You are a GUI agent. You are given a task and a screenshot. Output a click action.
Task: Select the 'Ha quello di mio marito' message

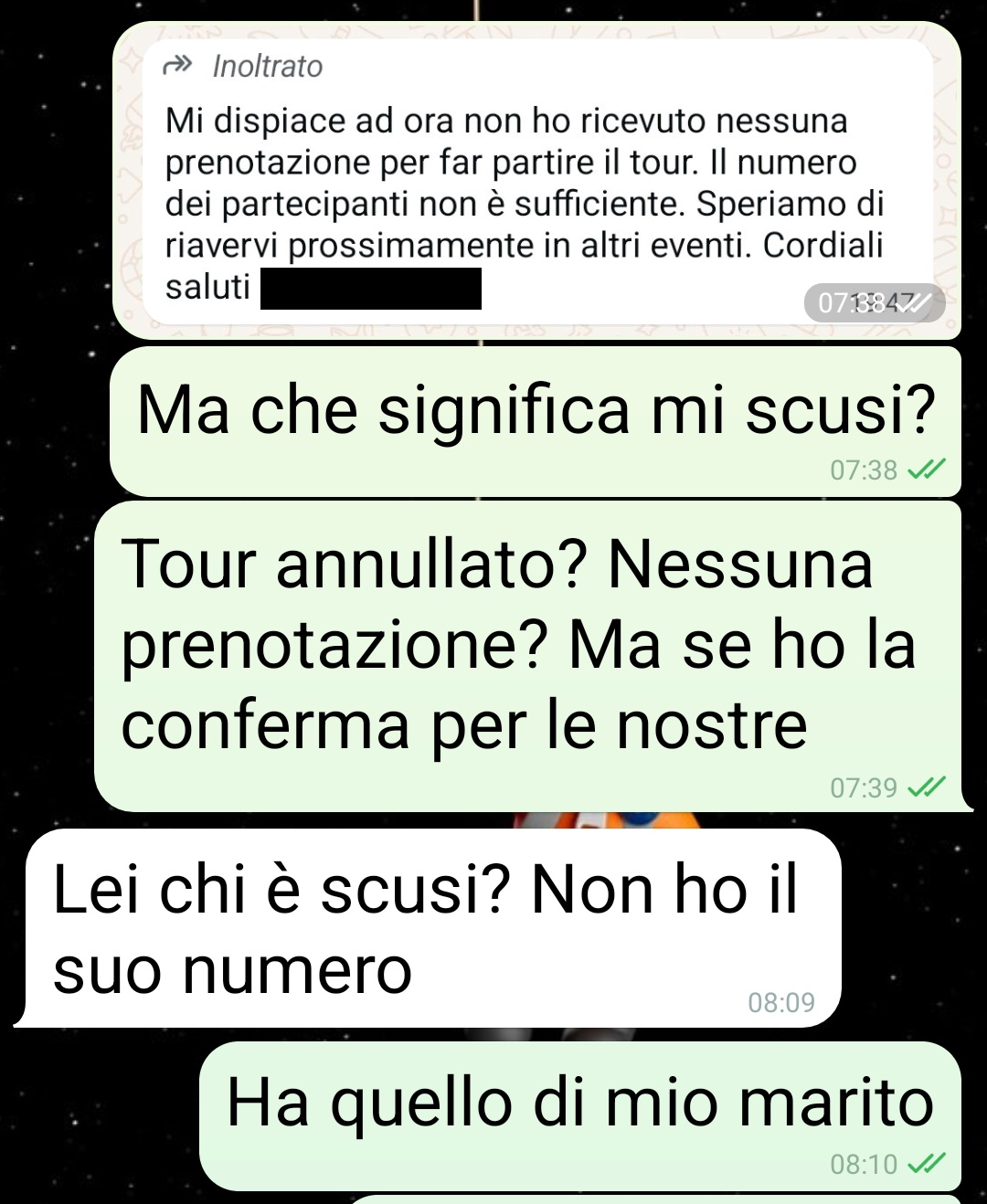click(580, 1116)
